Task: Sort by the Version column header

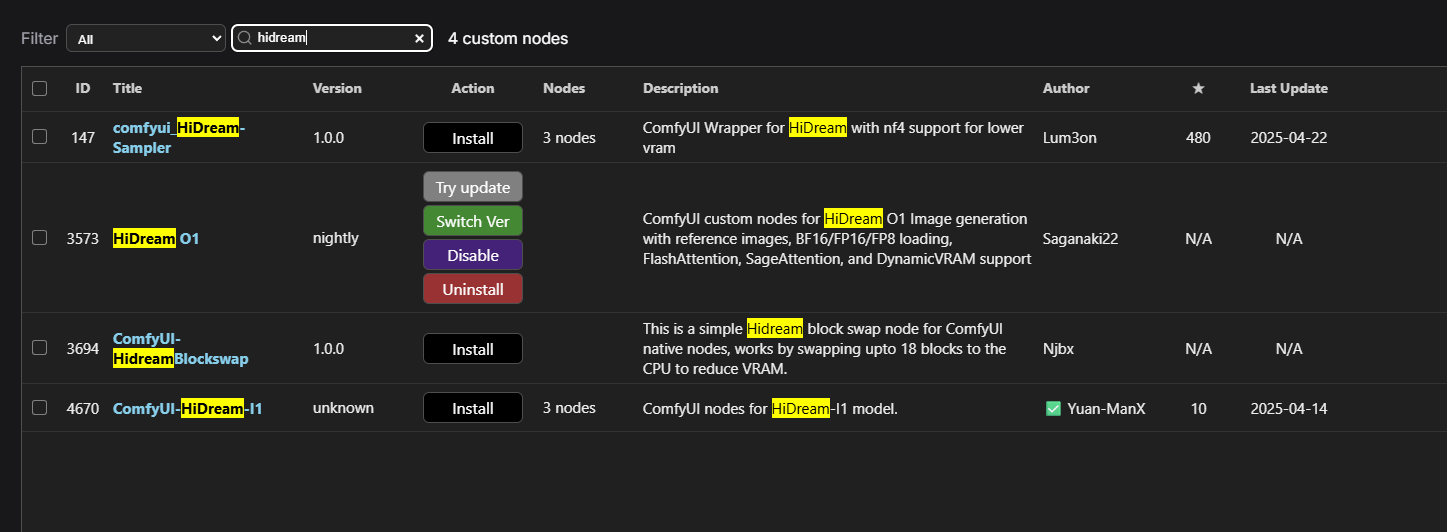Action: click(x=337, y=88)
